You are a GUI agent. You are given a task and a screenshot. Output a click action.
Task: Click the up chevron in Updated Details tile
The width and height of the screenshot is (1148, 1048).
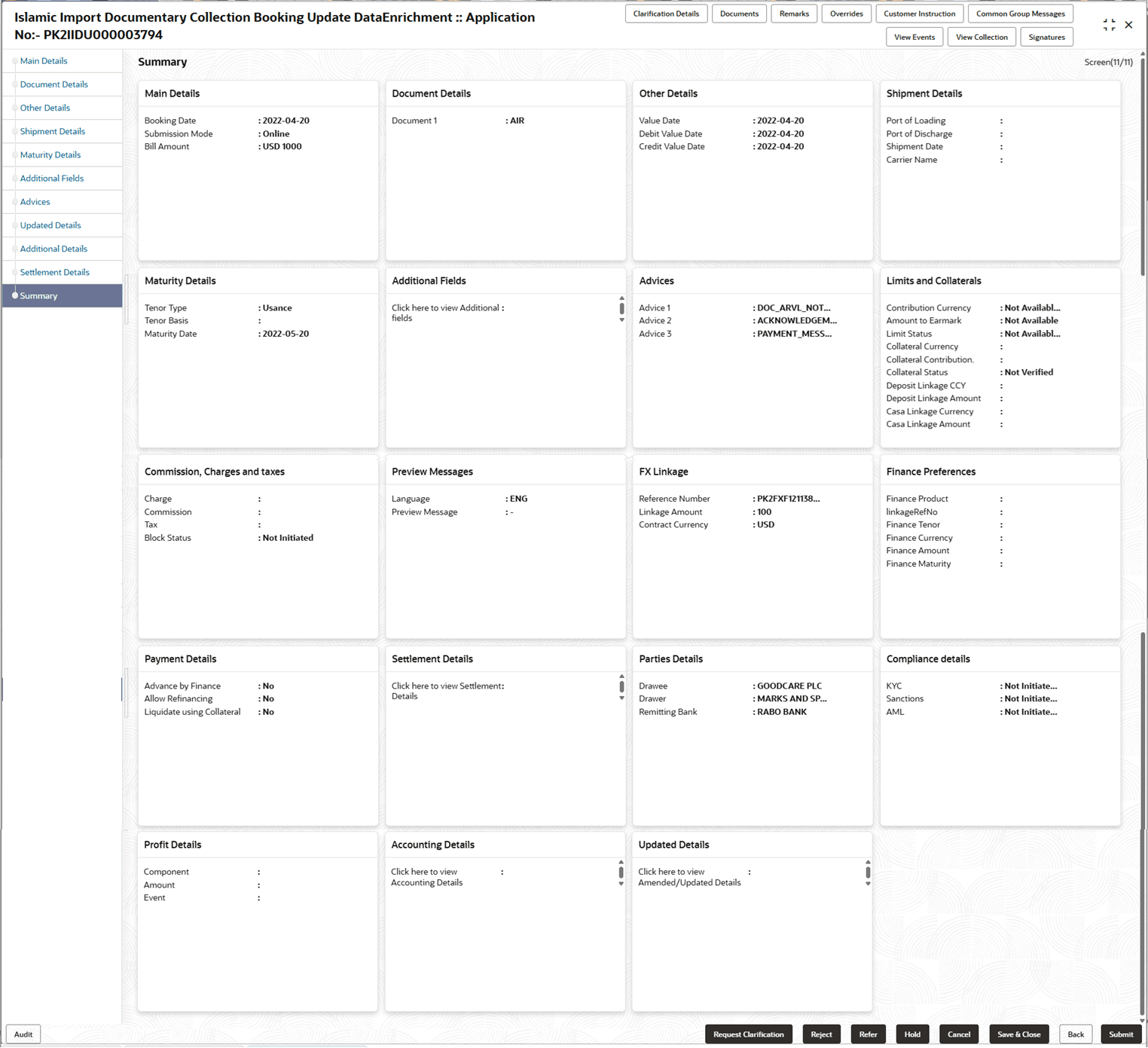pyautogui.click(x=868, y=860)
